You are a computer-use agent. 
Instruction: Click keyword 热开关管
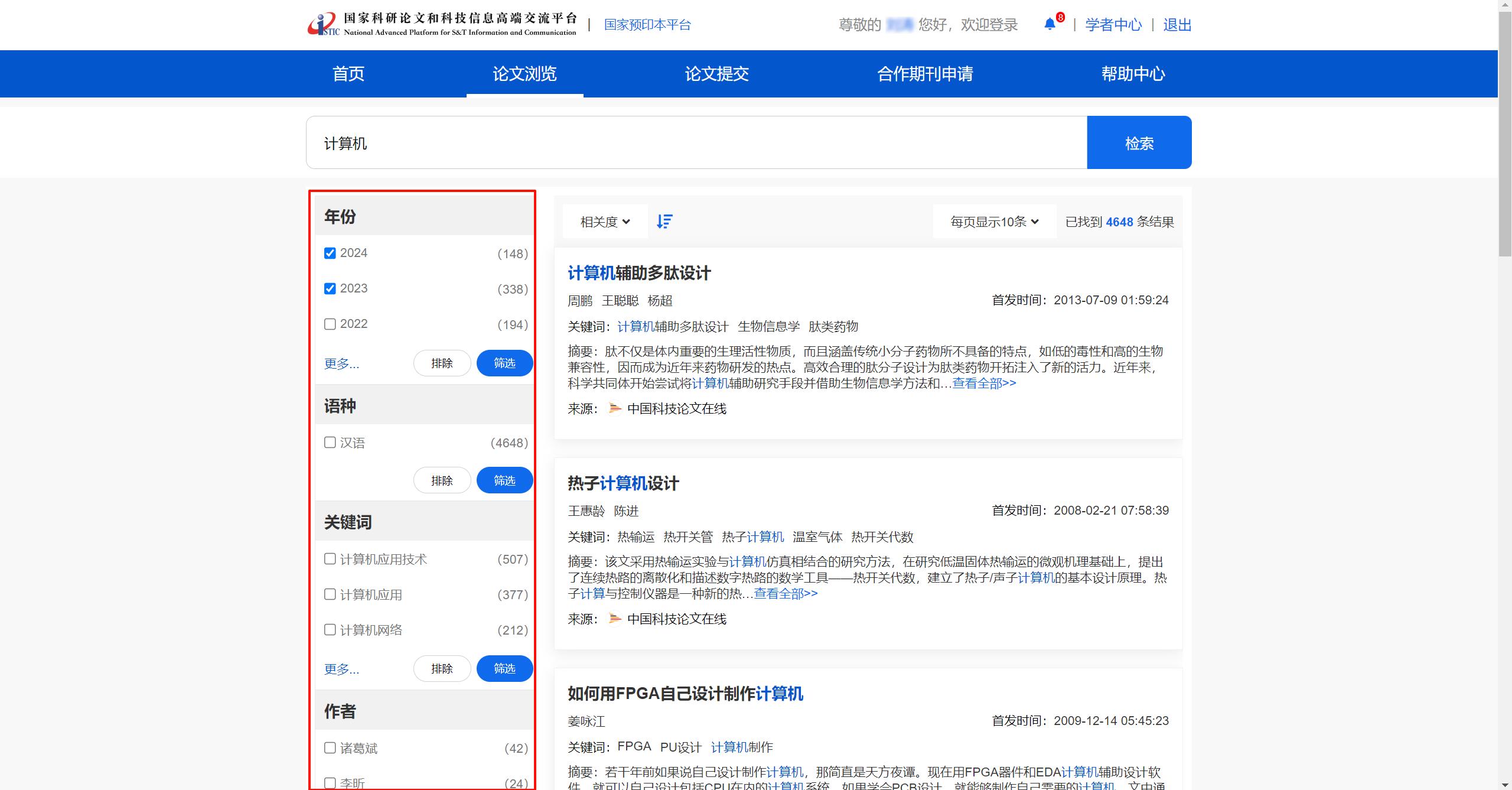coord(688,537)
